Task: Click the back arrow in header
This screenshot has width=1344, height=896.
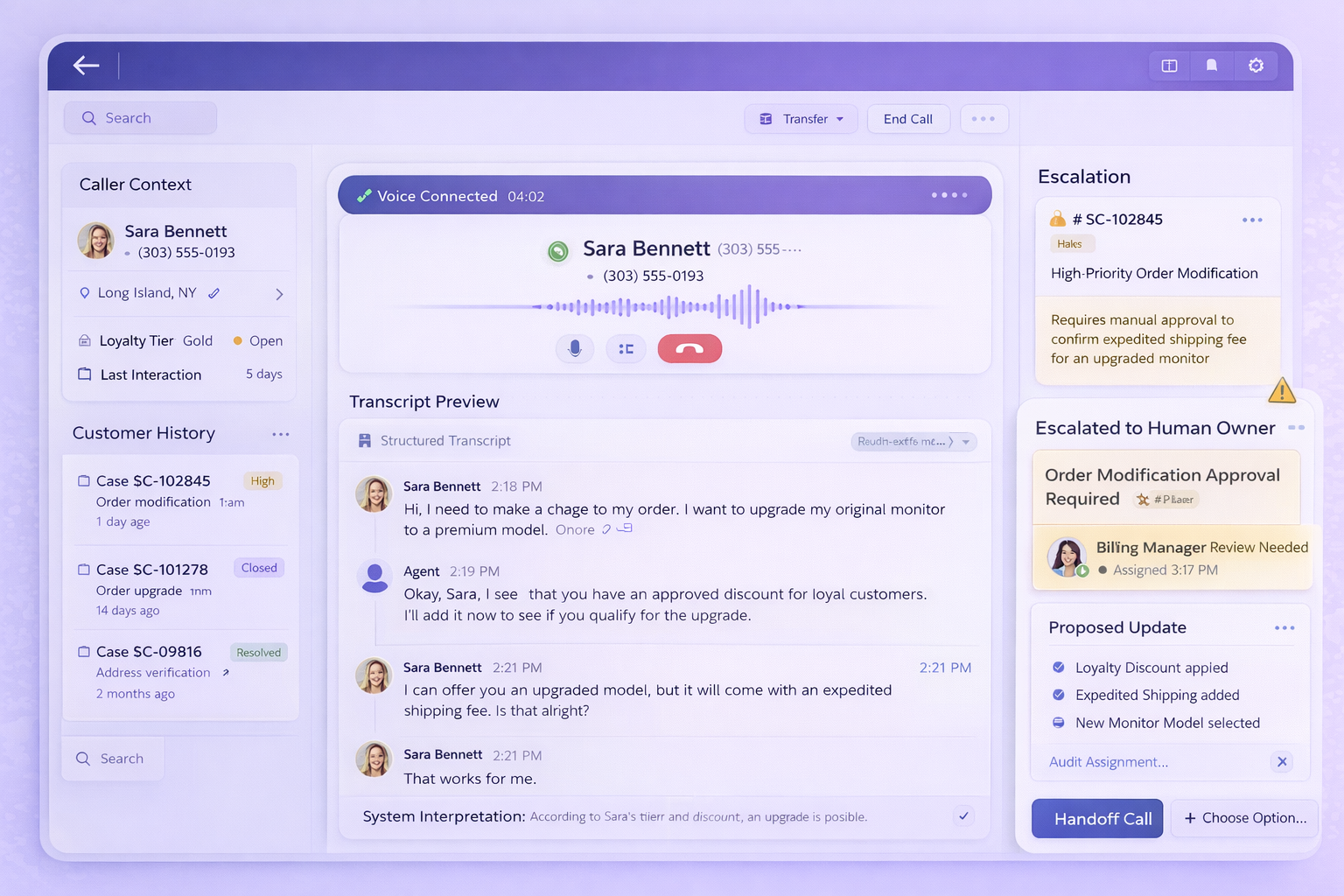Action: point(86,66)
